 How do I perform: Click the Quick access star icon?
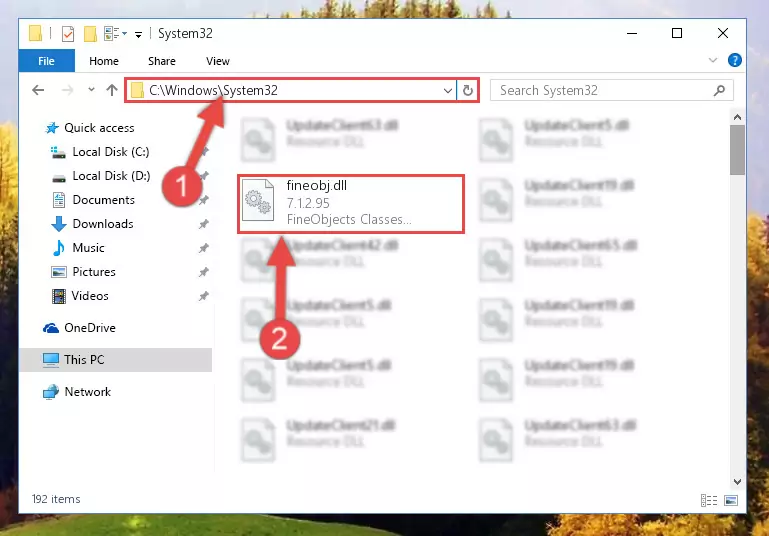point(52,128)
